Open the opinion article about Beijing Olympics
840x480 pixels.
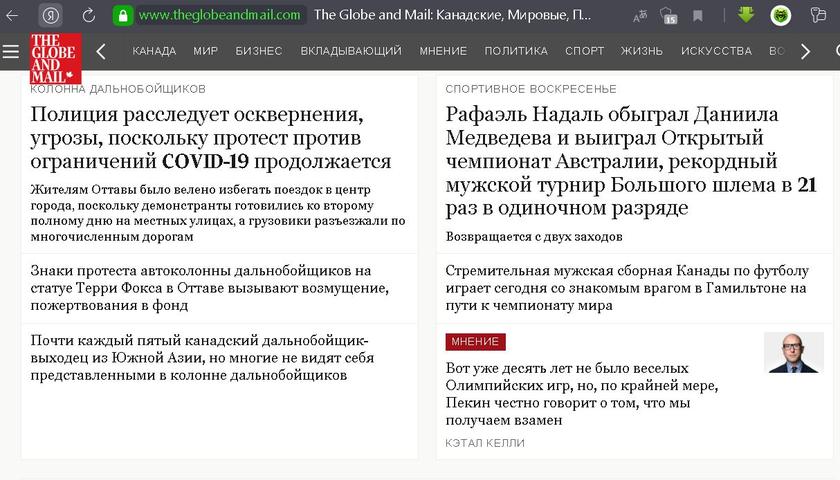[581, 394]
